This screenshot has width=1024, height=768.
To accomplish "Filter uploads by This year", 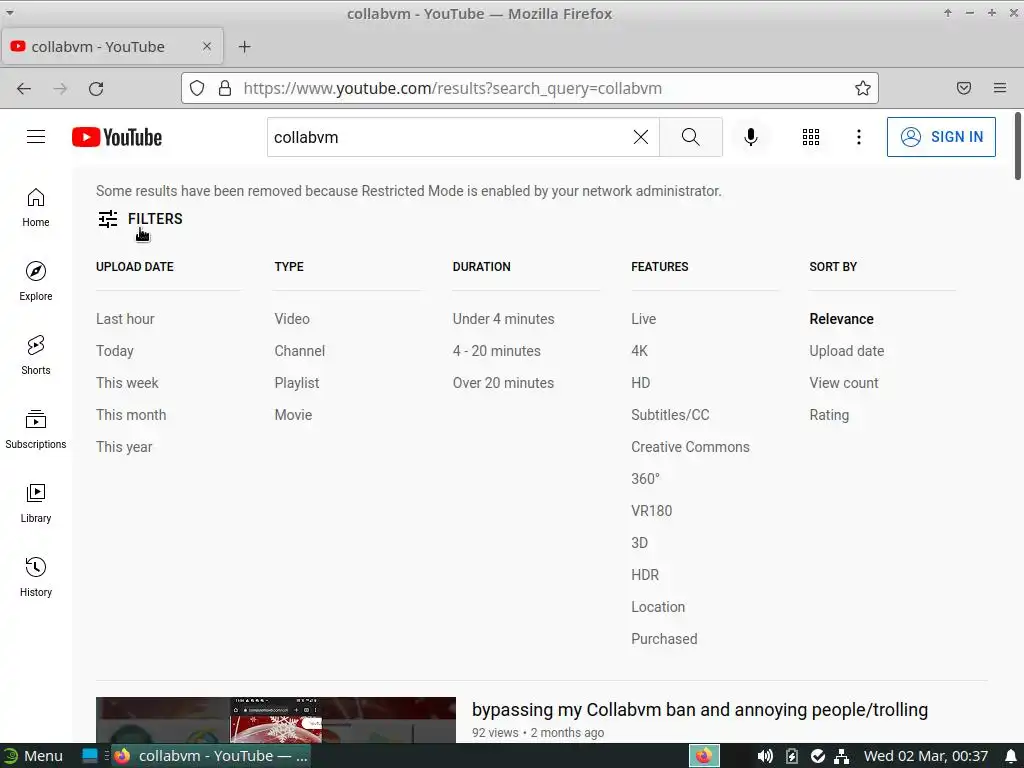I will tap(124, 447).
